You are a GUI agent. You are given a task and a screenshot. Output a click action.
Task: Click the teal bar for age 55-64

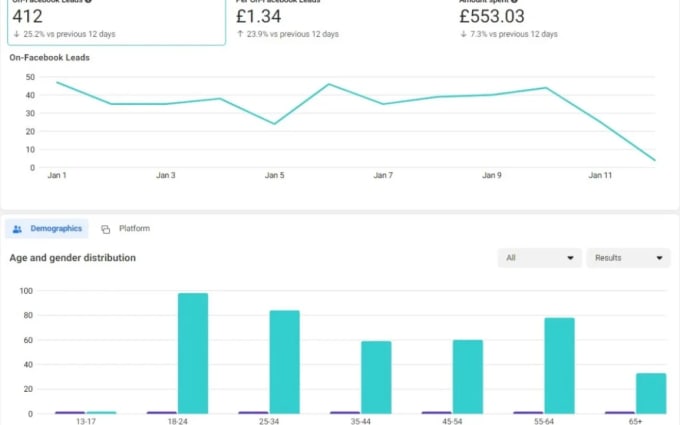pos(559,365)
